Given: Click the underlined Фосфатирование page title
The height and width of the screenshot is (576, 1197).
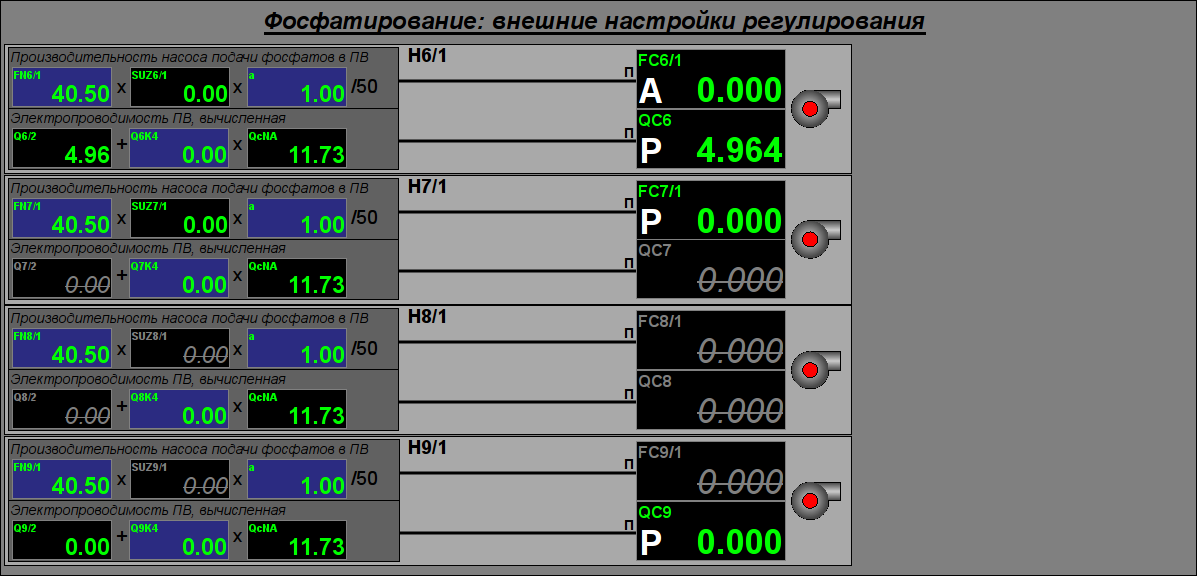Looking at the screenshot, I should [594, 21].
